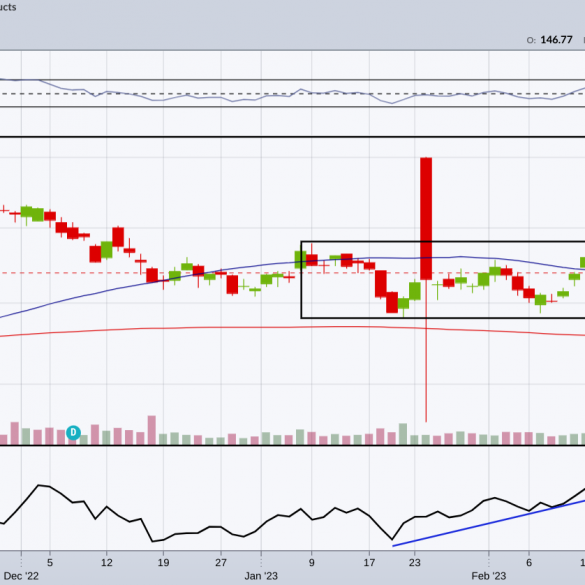Click the blue trendline in the lower indicator
The width and height of the screenshot is (585, 585).
point(489,523)
